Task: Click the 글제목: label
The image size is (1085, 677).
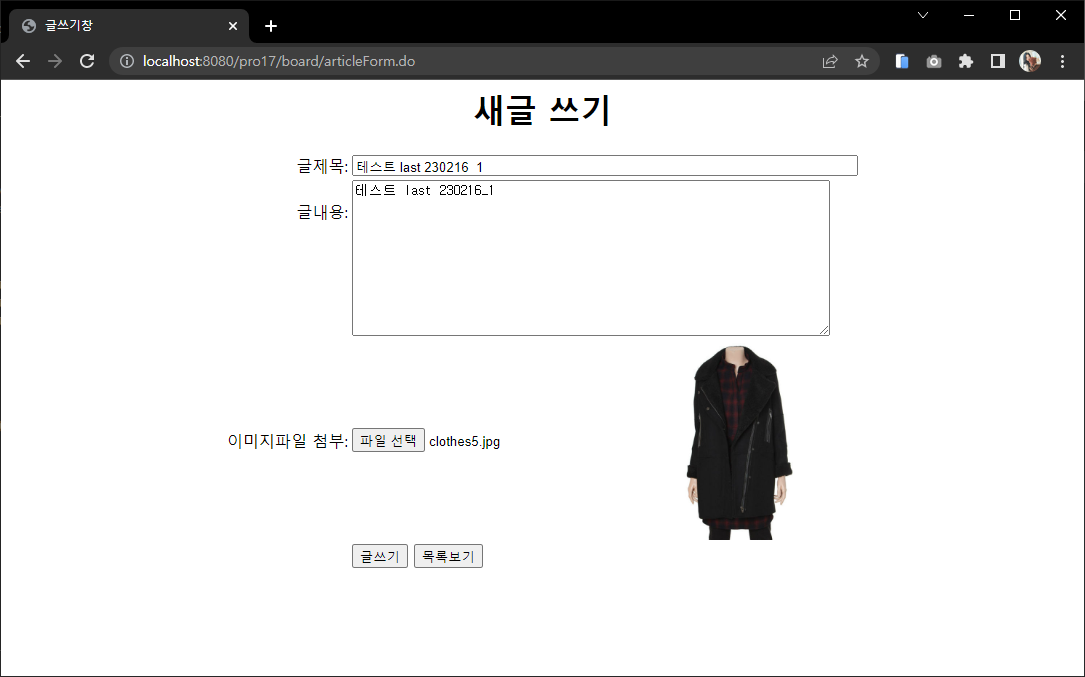Action: [x=322, y=165]
